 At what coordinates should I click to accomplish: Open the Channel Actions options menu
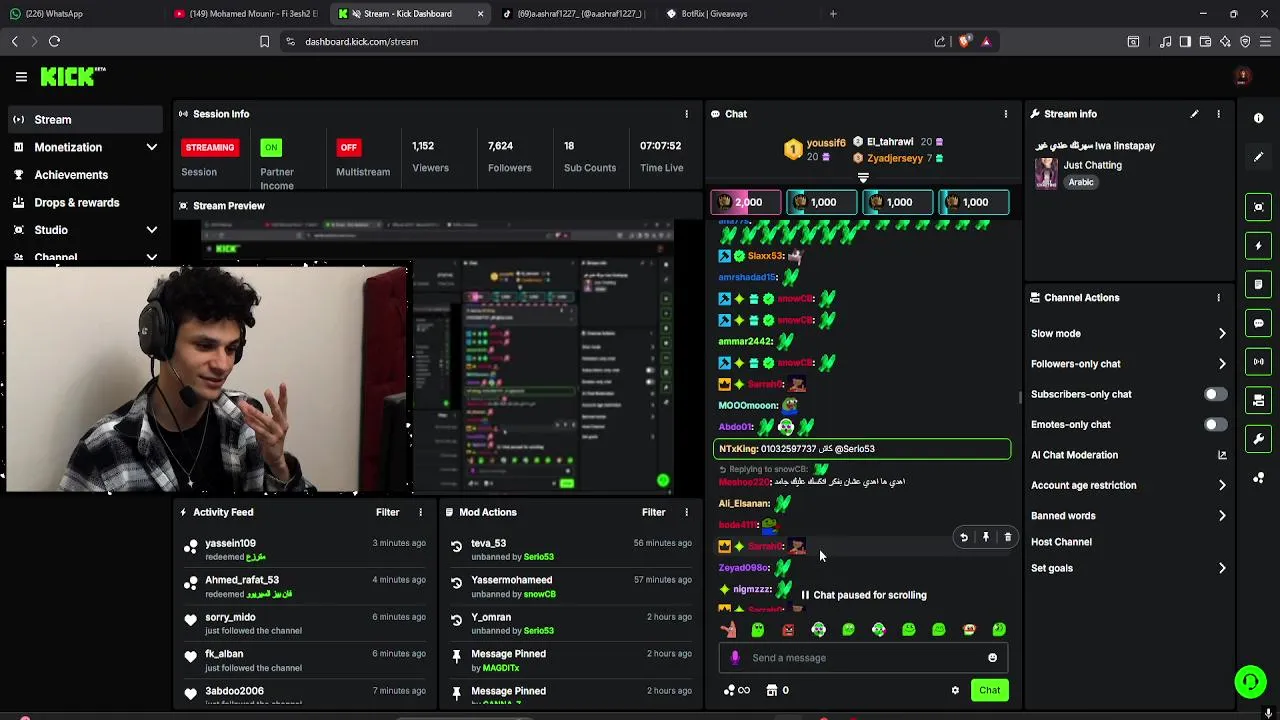click(1218, 298)
